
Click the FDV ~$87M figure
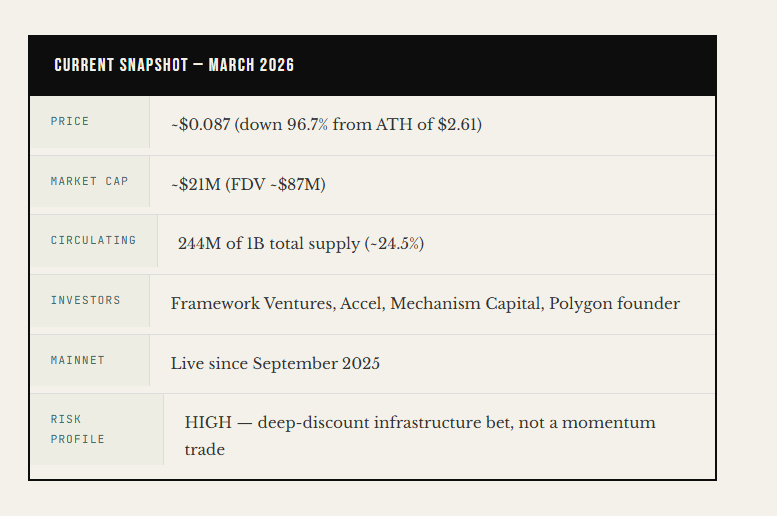276,184
